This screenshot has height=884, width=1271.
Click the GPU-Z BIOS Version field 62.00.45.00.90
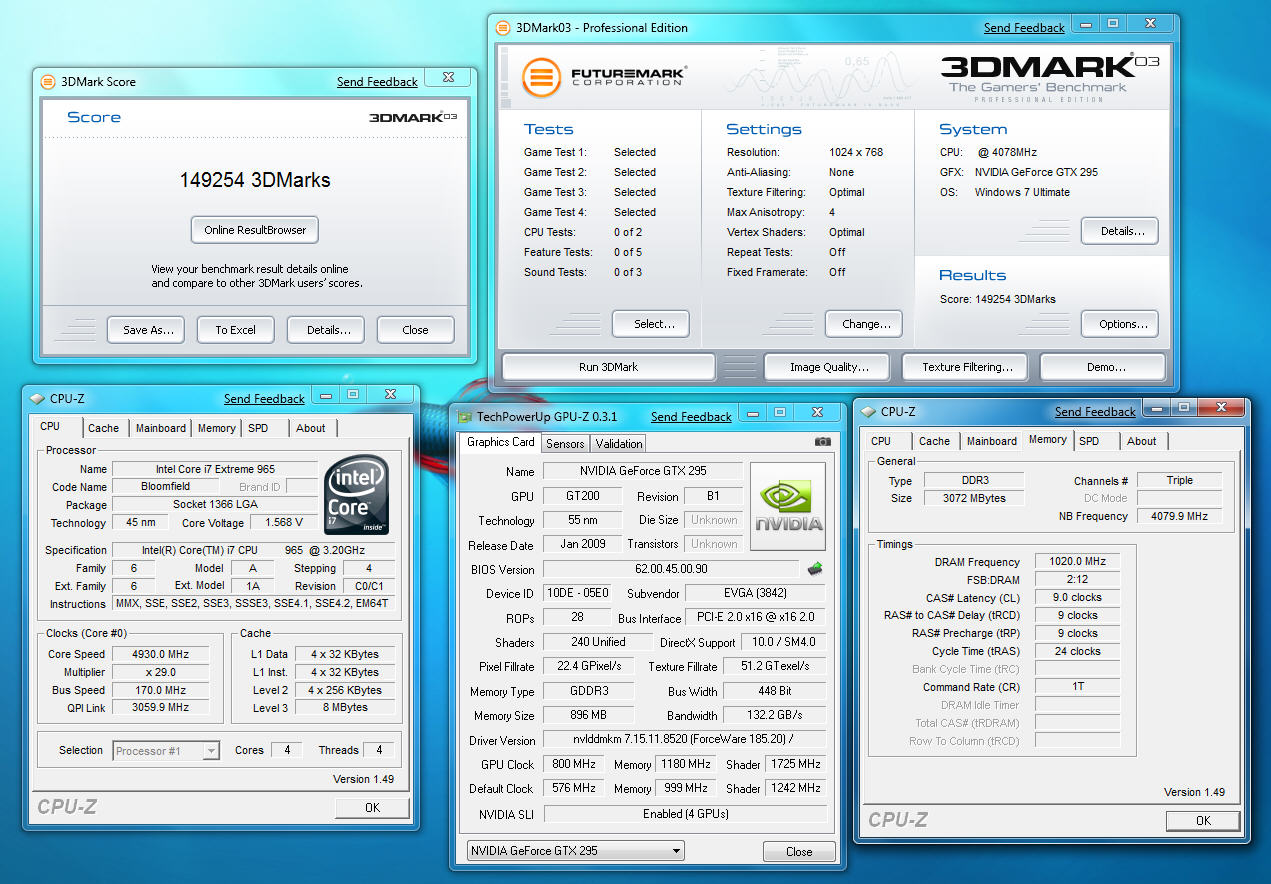pyautogui.click(x=671, y=569)
